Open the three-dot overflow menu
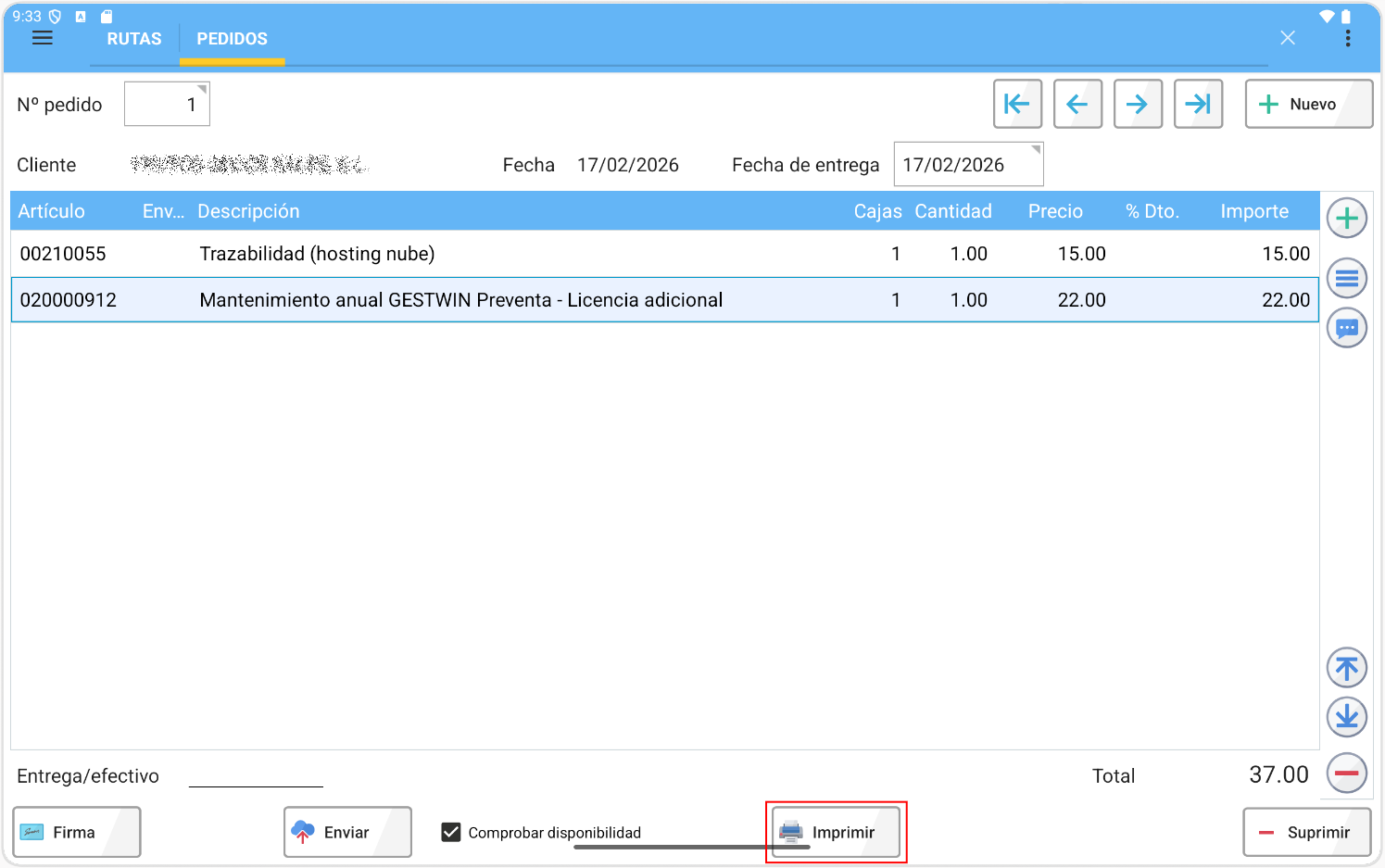This screenshot has width=1385, height=868. click(1347, 38)
